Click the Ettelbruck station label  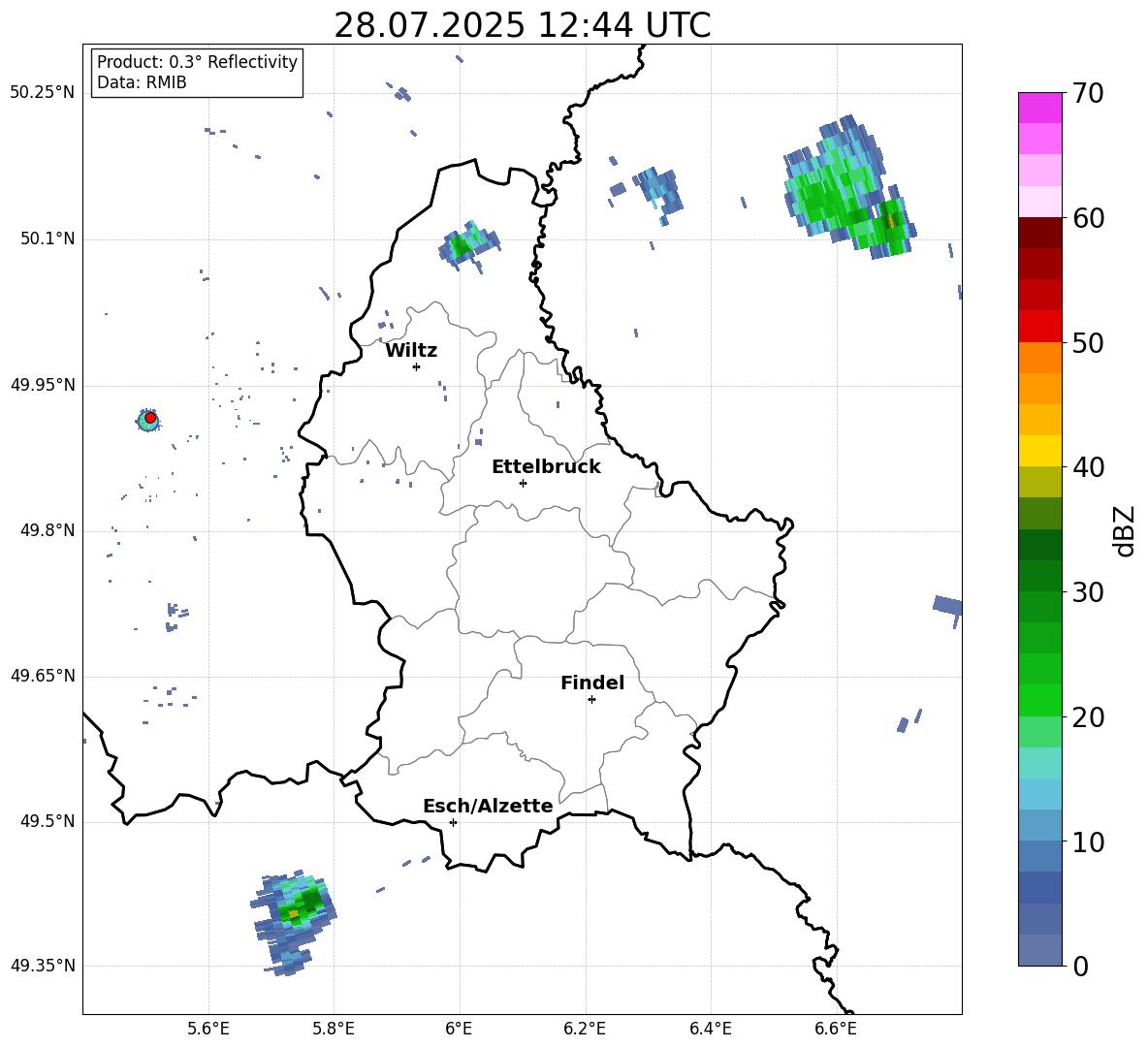click(x=546, y=467)
